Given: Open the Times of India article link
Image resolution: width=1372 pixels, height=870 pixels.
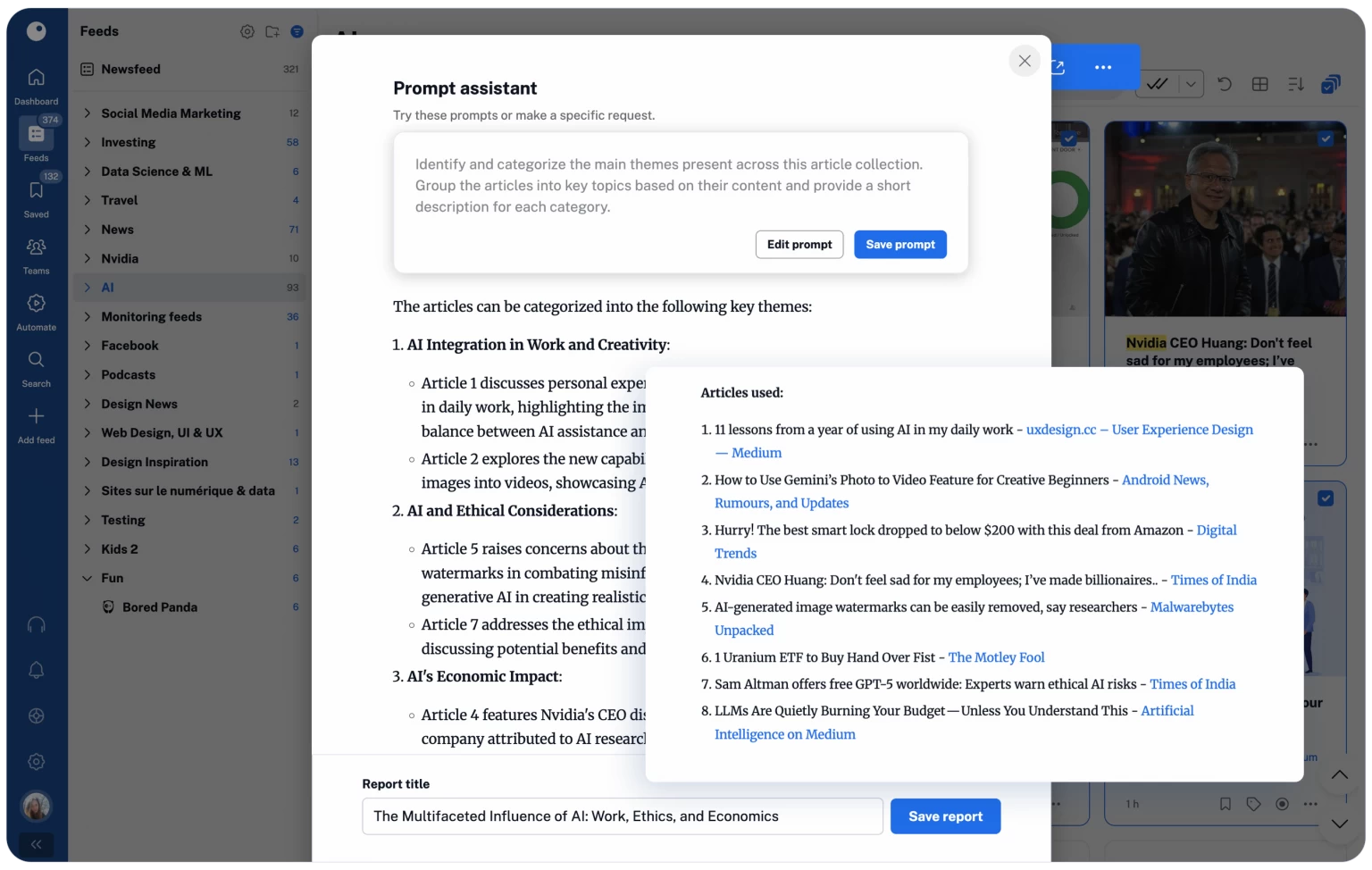Looking at the screenshot, I should 1213,580.
